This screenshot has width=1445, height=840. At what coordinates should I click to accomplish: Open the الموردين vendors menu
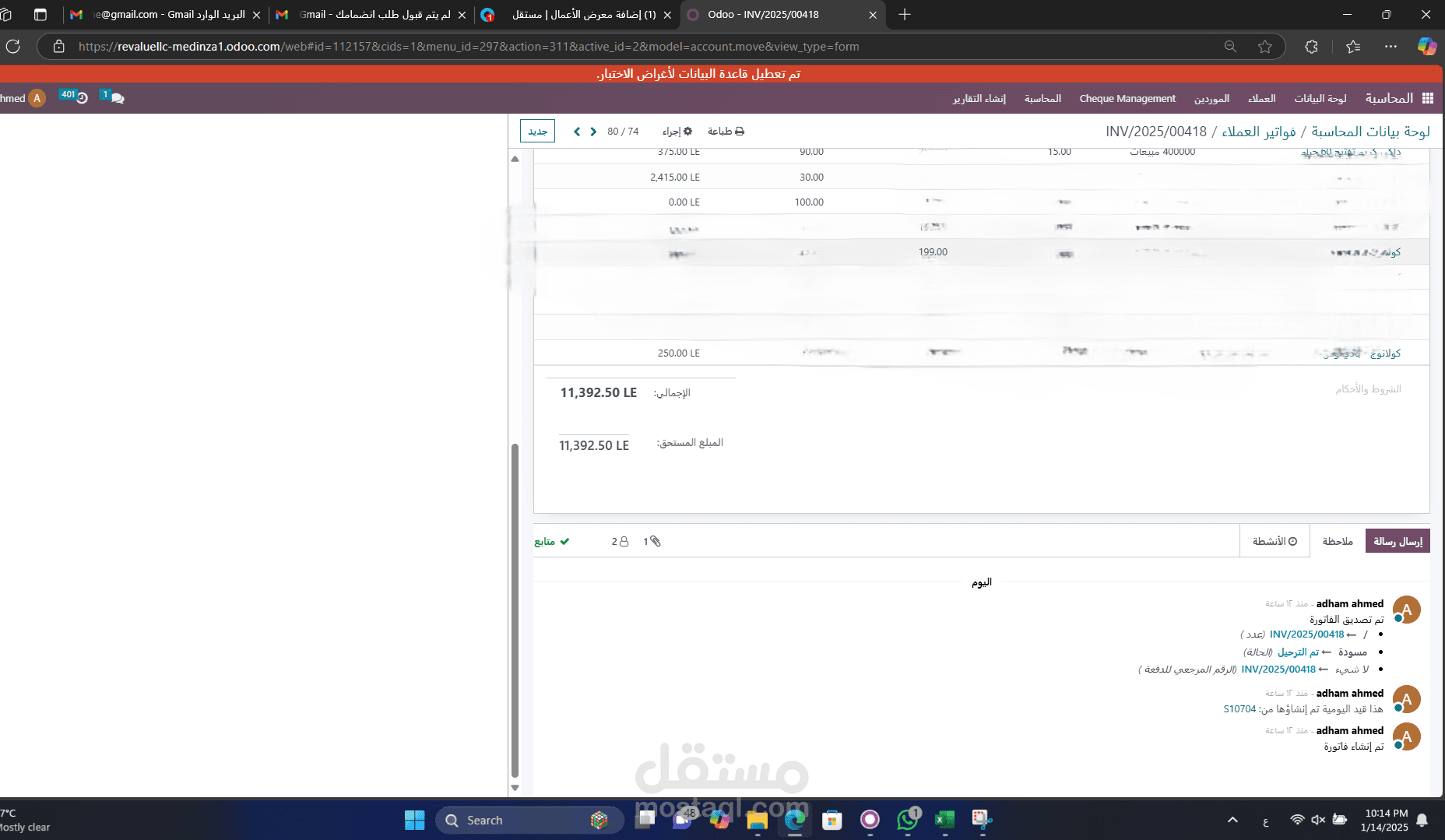click(x=1211, y=98)
